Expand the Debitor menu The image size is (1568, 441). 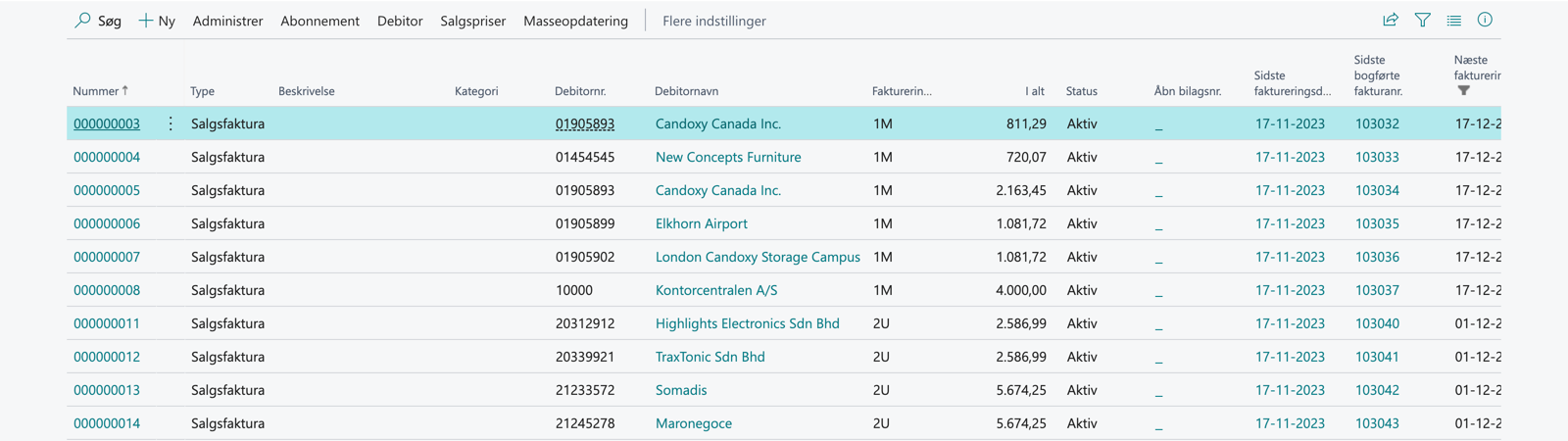click(x=400, y=21)
